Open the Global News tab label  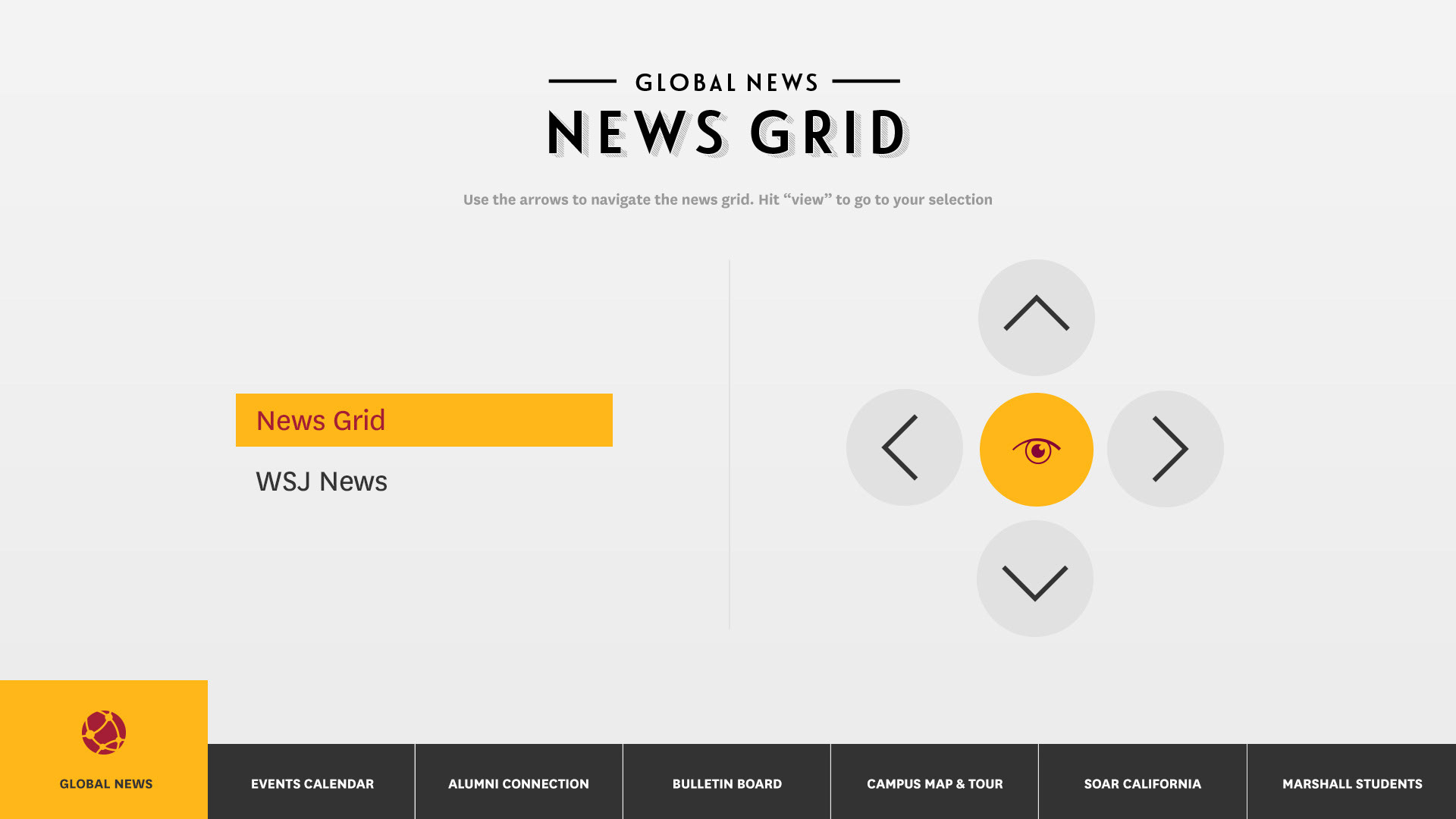(106, 784)
